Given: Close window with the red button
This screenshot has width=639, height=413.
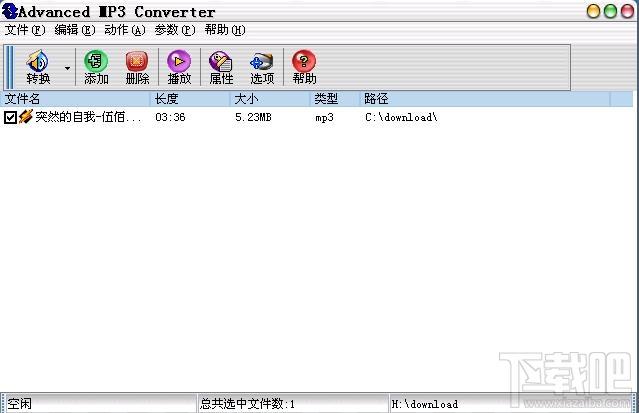Looking at the screenshot, I should pyautogui.click(x=627, y=11).
